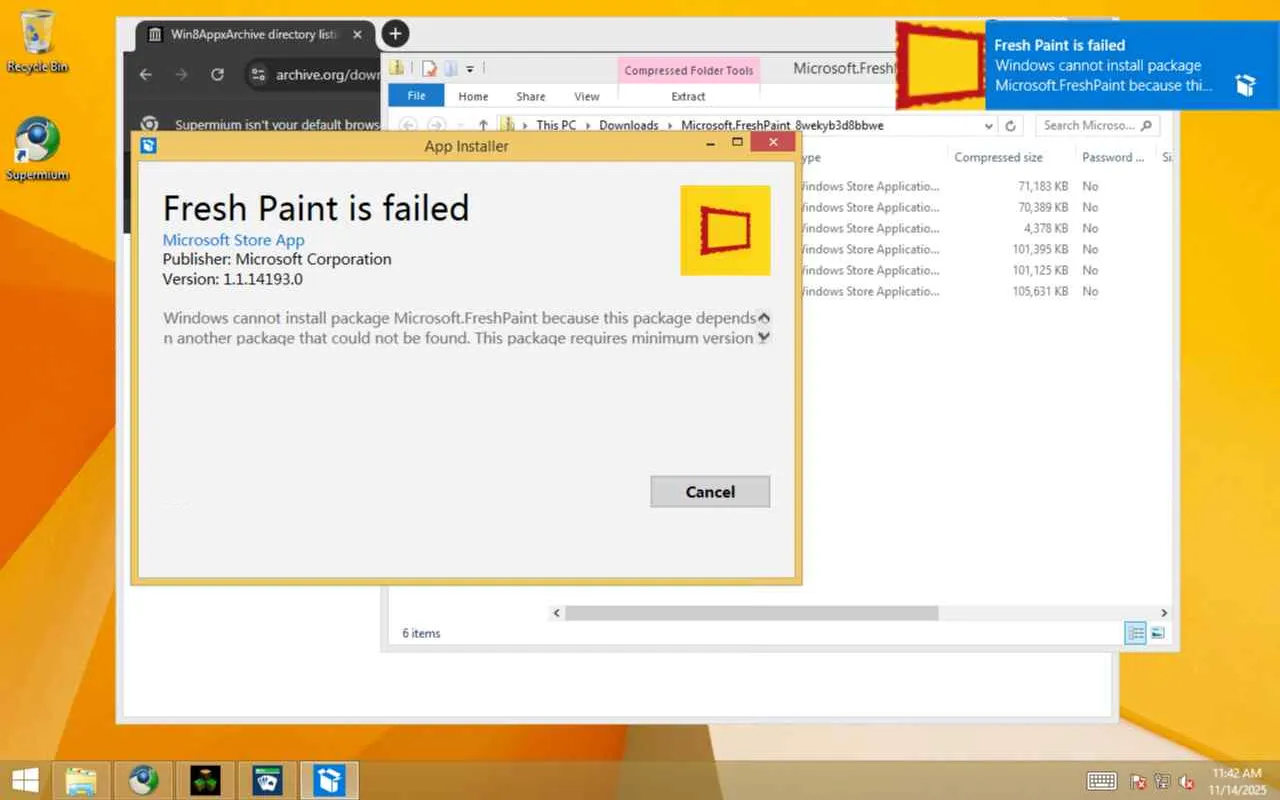The width and height of the screenshot is (1280, 800).
Task: Close the App Installer window
Action: pos(772,143)
